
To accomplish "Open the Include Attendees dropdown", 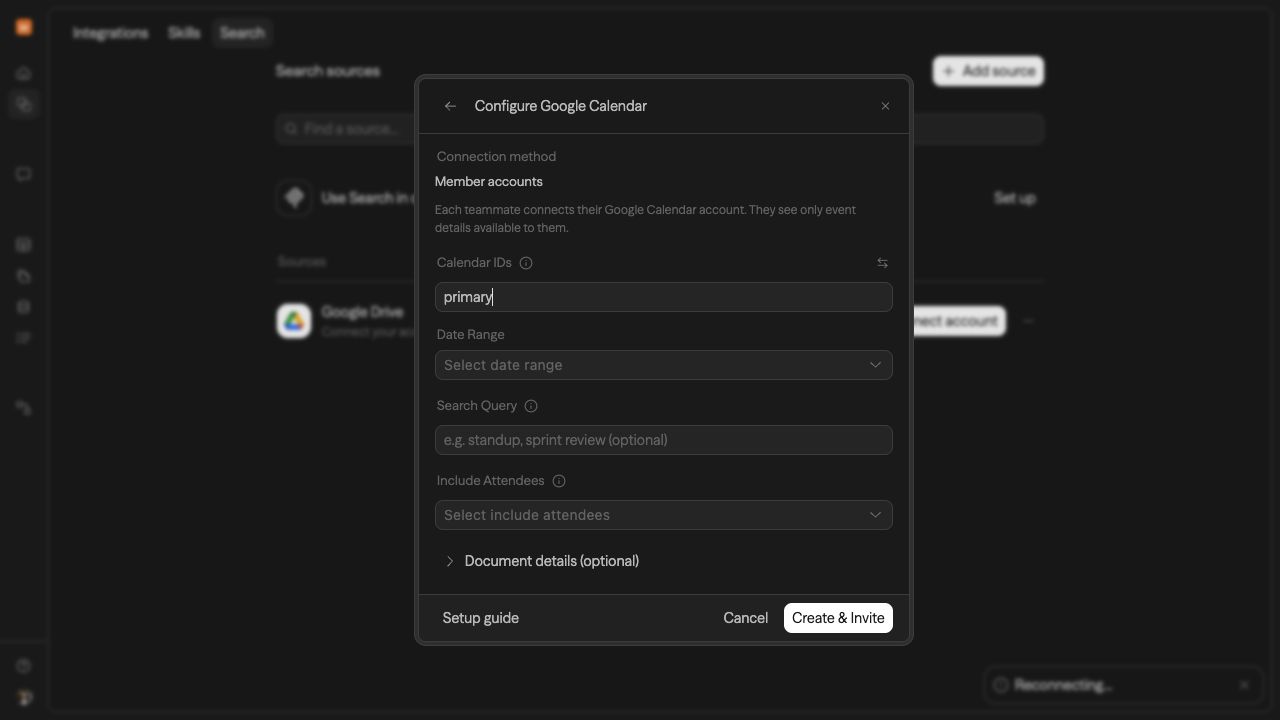I will point(664,515).
